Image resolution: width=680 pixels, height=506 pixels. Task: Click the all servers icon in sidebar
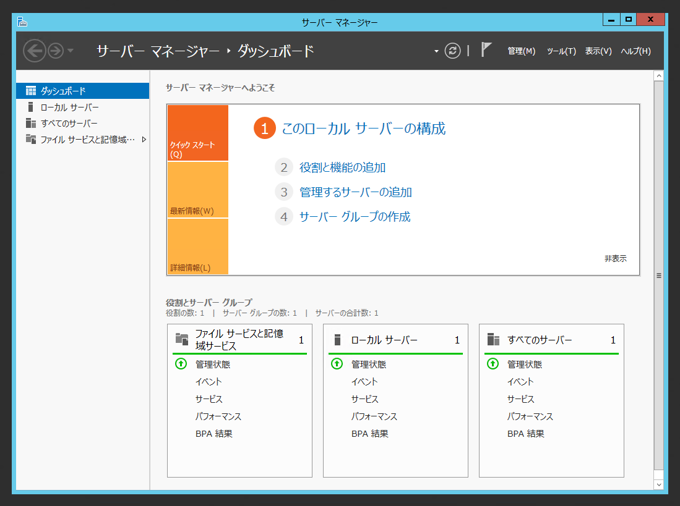pyautogui.click(x=31, y=123)
